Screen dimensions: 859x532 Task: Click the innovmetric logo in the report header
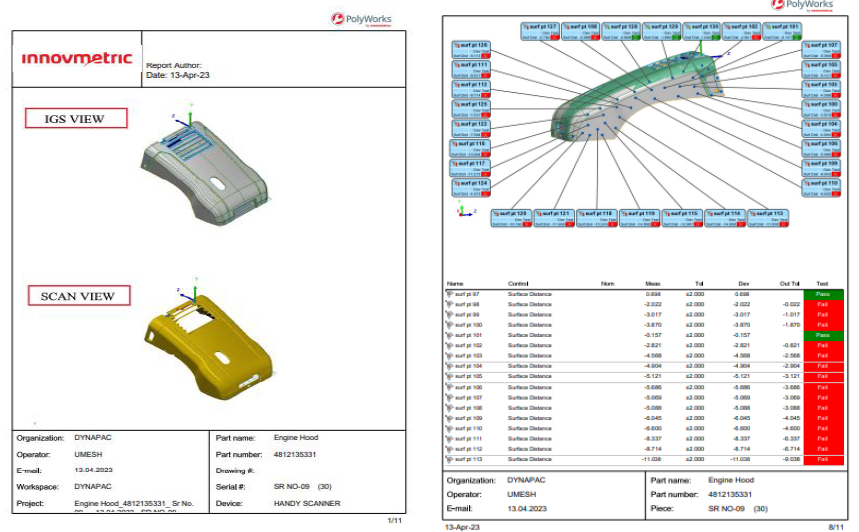click(77, 58)
